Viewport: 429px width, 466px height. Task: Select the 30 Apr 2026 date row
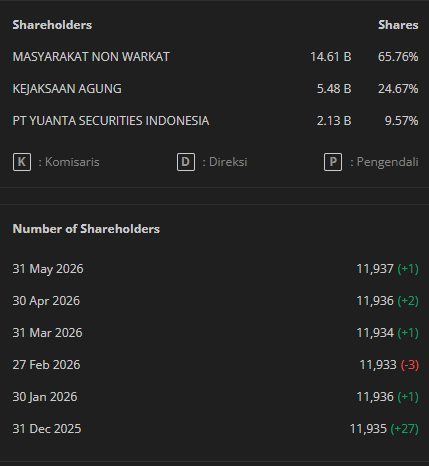point(215,301)
